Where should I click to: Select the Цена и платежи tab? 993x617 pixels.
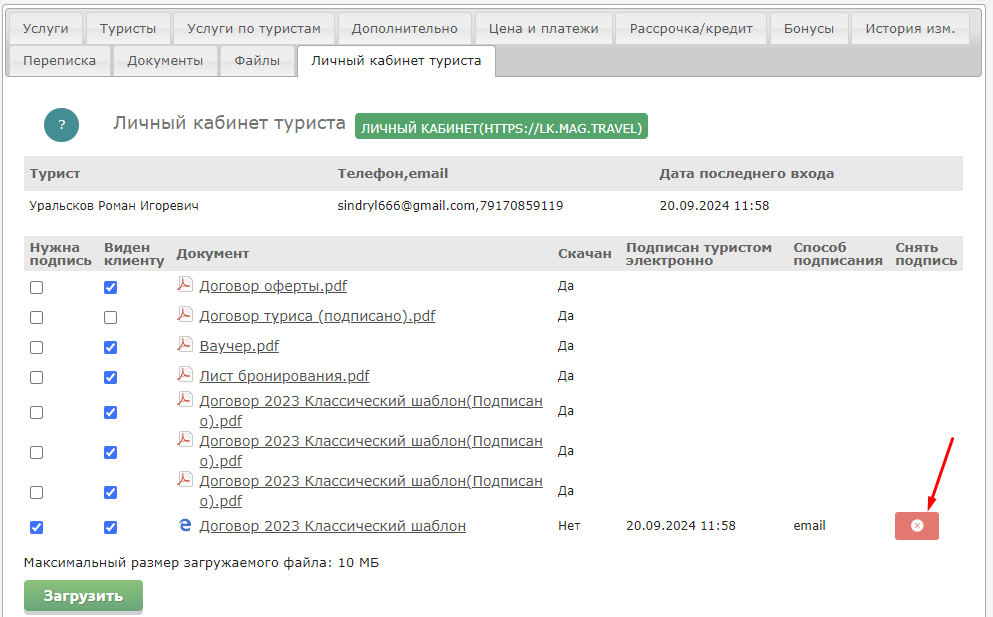click(543, 29)
